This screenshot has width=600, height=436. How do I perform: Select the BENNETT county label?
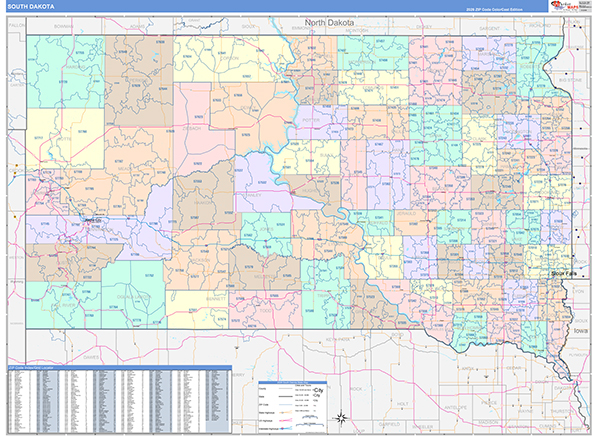point(216,299)
